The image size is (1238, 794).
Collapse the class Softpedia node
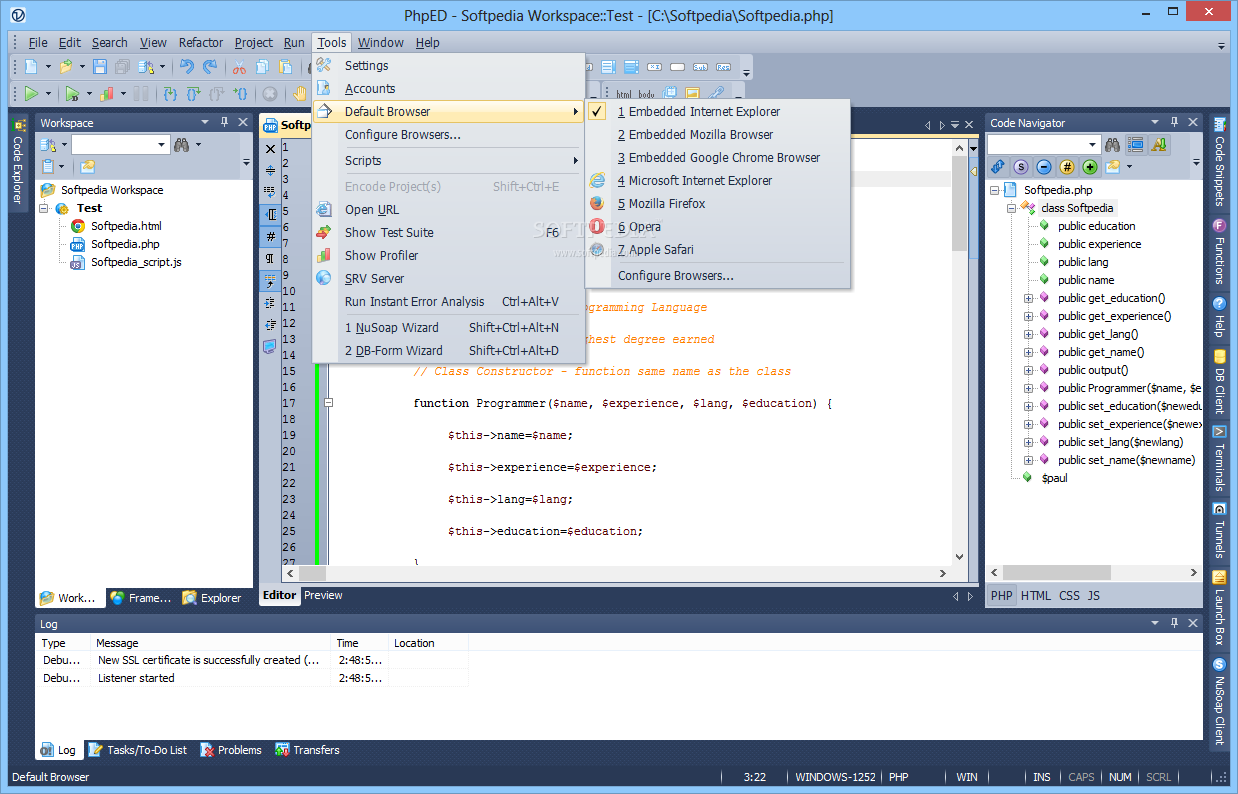pos(1012,208)
